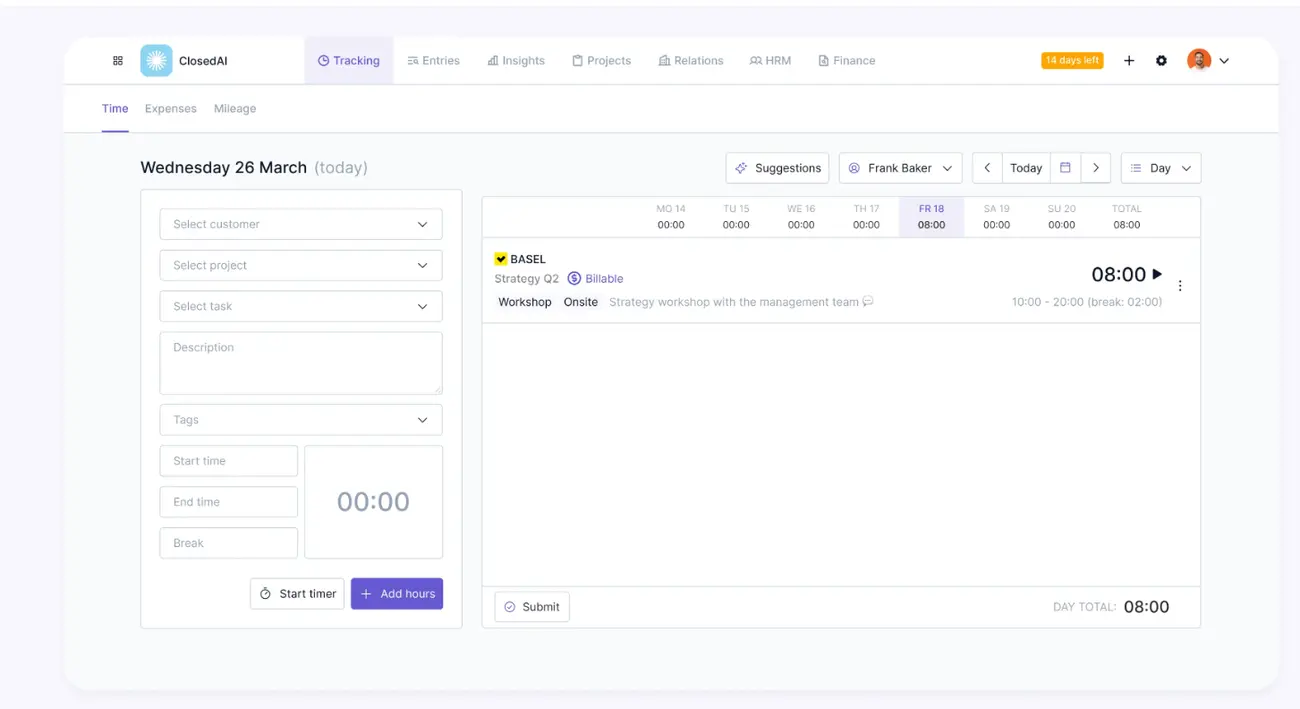Go to next day with right arrow
1300x709 pixels.
(x=1096, y=168)
